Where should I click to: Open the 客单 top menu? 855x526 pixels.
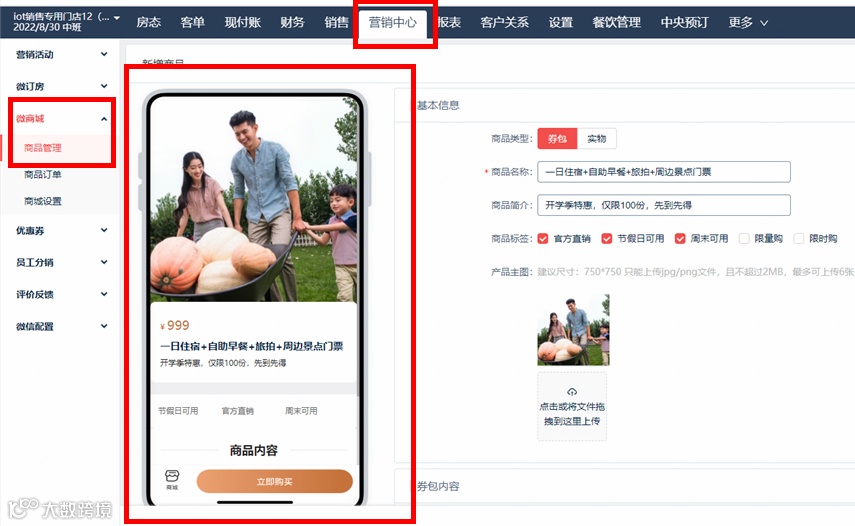pos(192,22)
